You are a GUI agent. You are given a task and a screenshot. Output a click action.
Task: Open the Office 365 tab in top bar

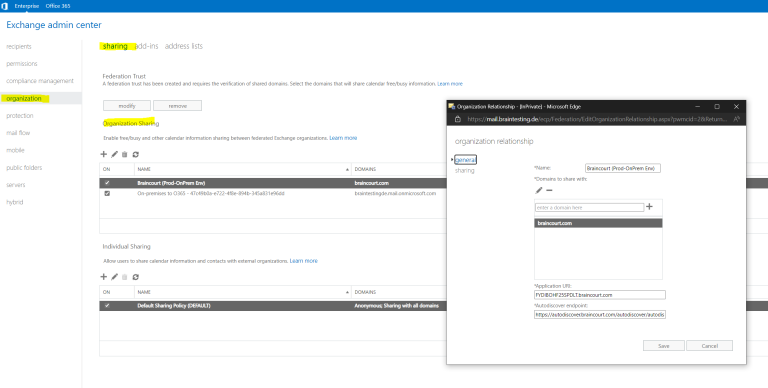pos(58,6)
